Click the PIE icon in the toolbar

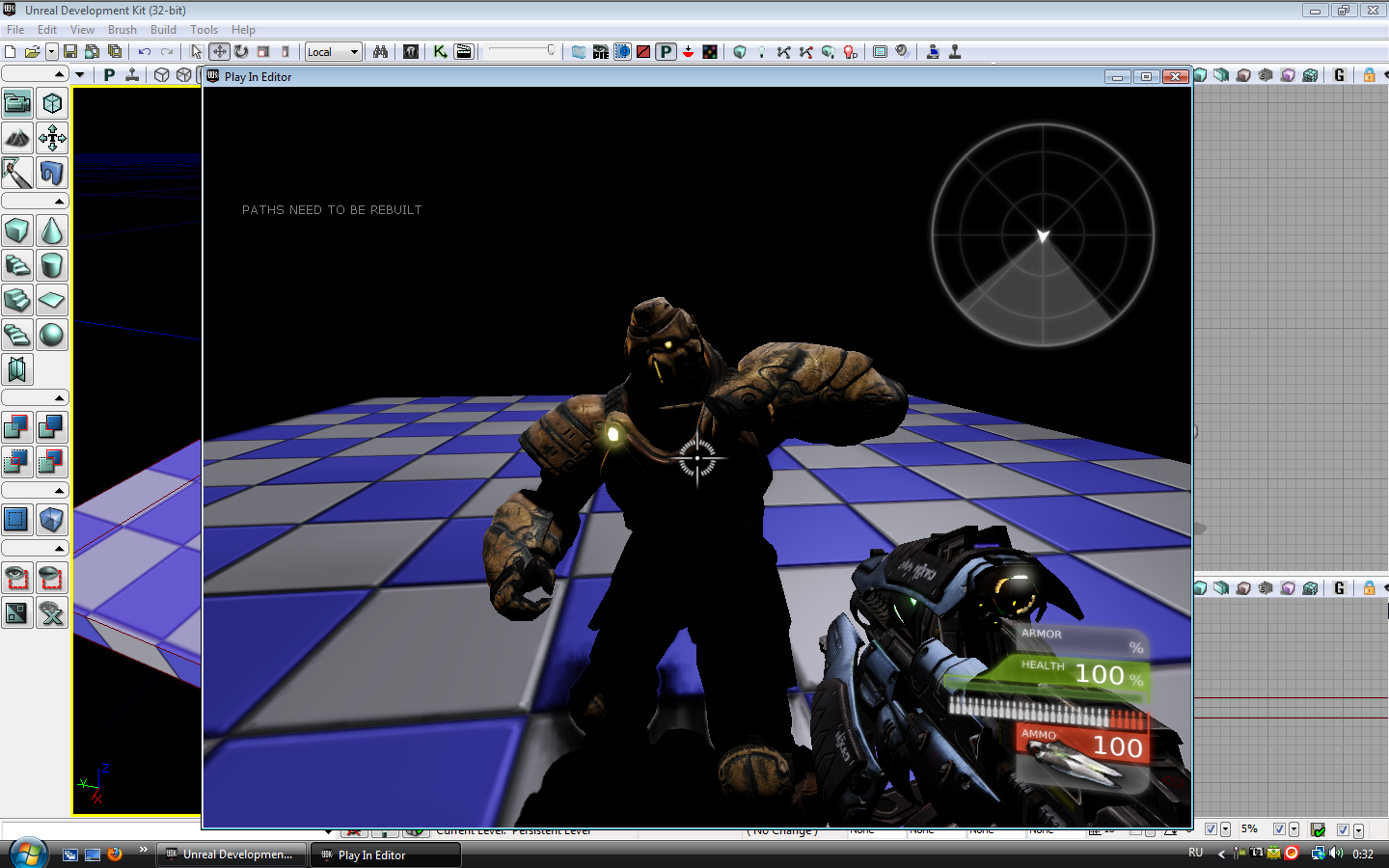point(601,52)
